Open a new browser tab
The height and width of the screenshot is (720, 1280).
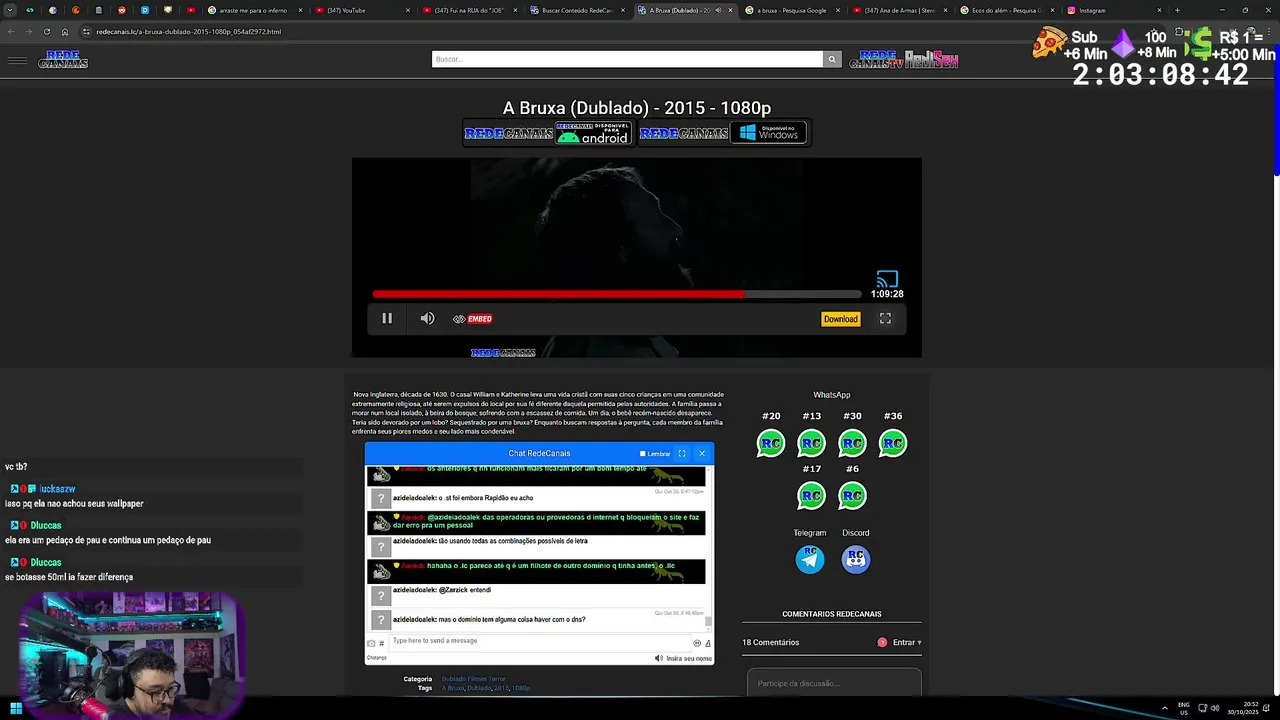pyautogui.click(x=1177, y=10)
